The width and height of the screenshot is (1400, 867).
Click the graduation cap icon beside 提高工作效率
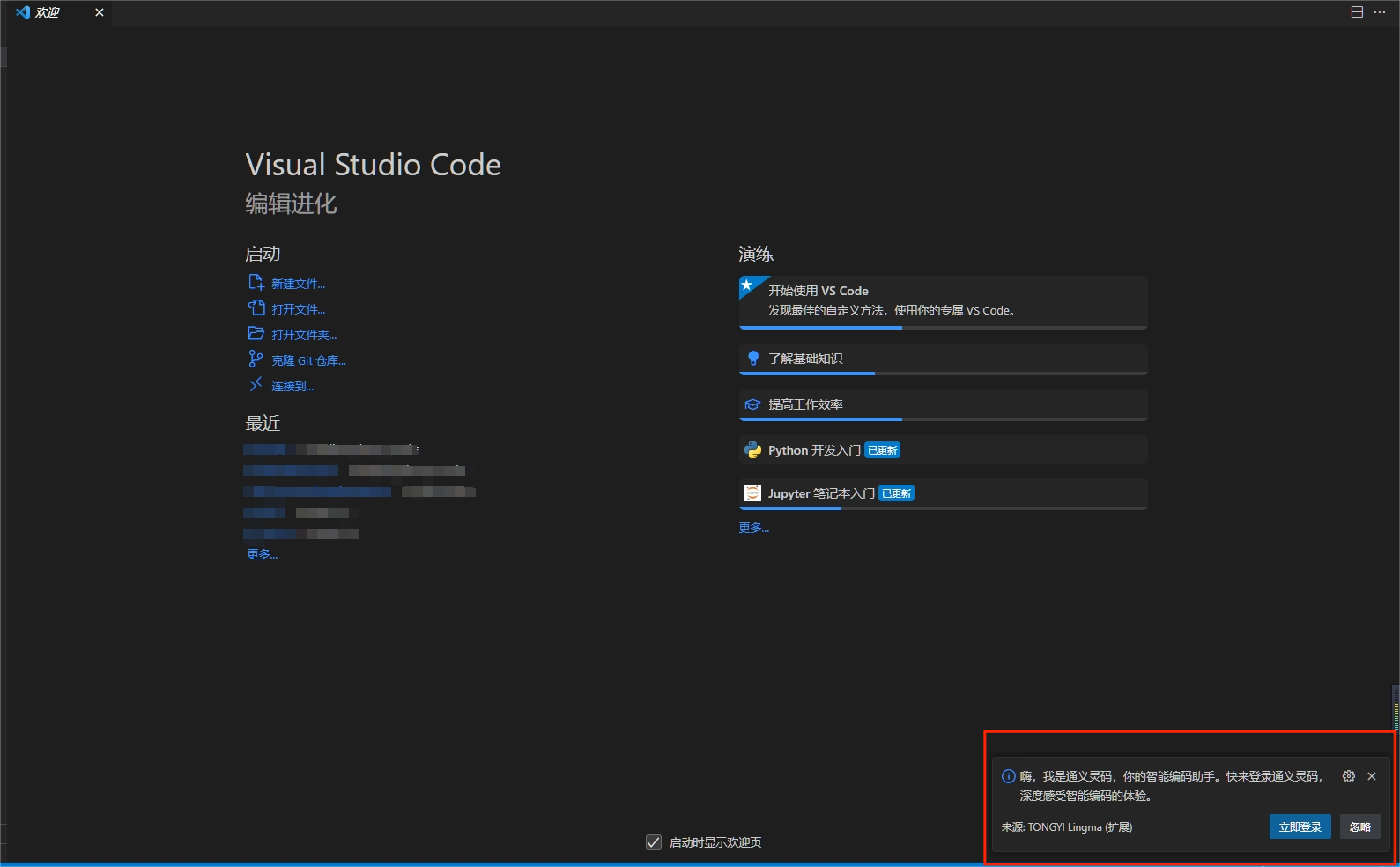(752, 404)
